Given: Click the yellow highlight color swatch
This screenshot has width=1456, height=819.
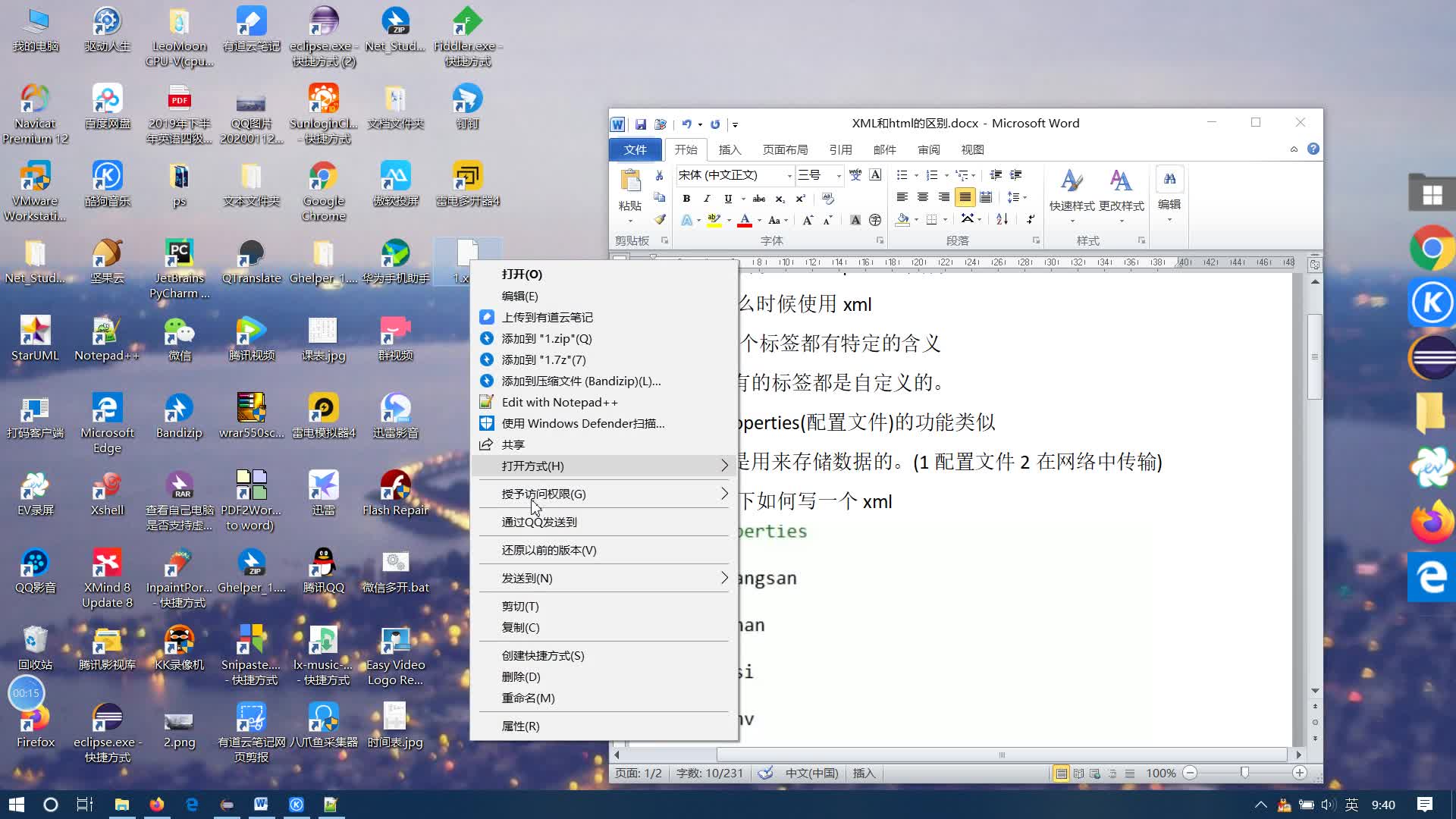Looking at the screenshot, I should click(x=714, y=221).
